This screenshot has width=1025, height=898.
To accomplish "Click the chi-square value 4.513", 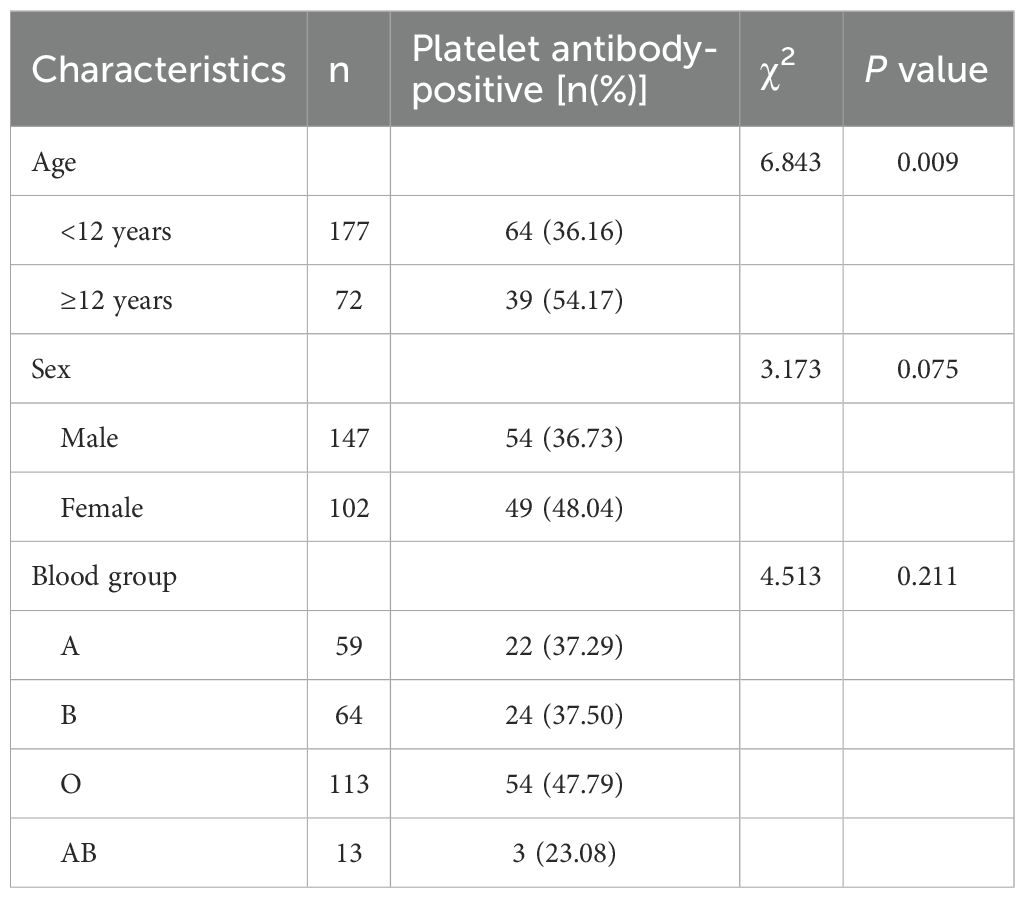I will (790, 576).
